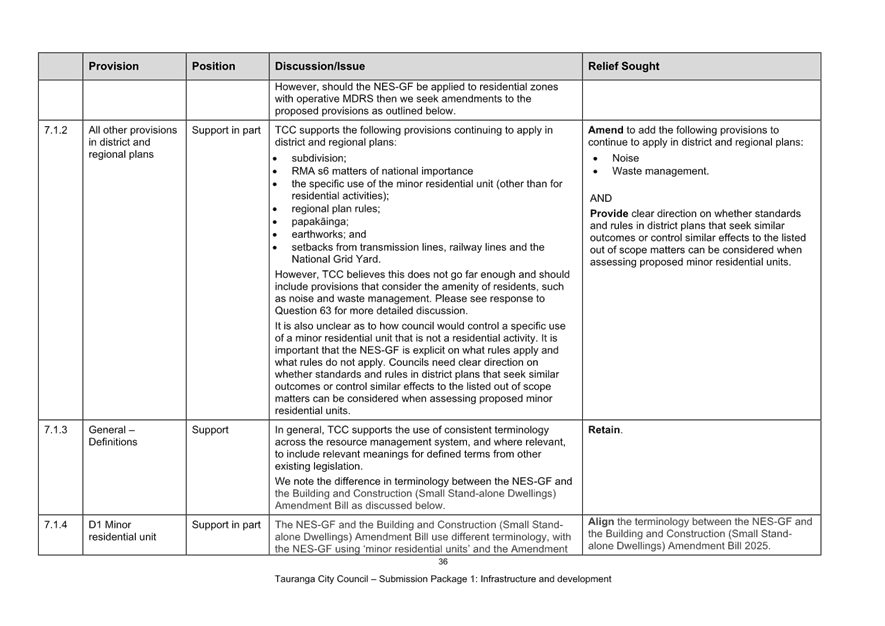
Task: Click 'regional plan rules;' bullet item
Action: coord(336,209)
